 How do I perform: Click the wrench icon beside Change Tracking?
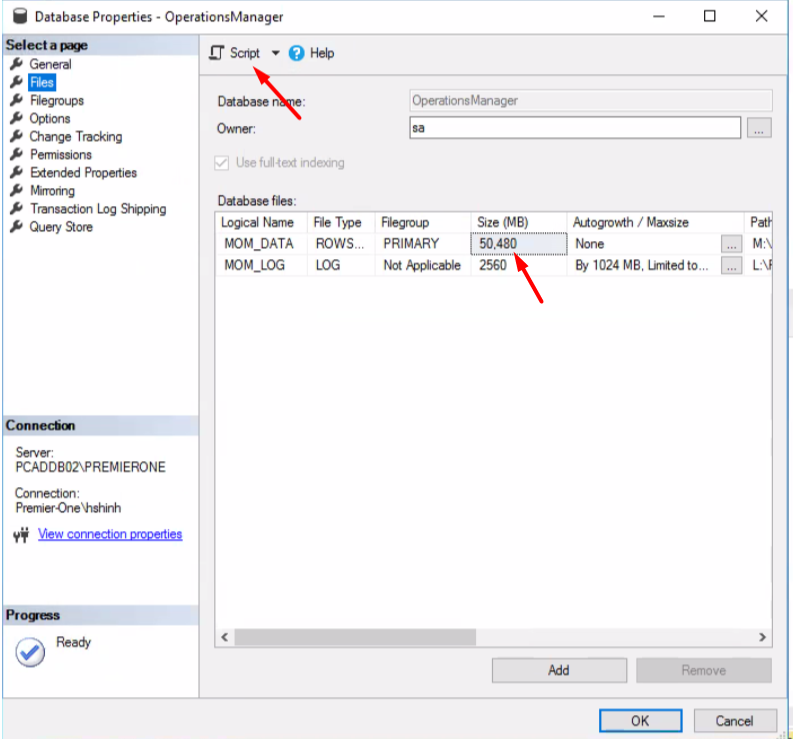point(17,136)
